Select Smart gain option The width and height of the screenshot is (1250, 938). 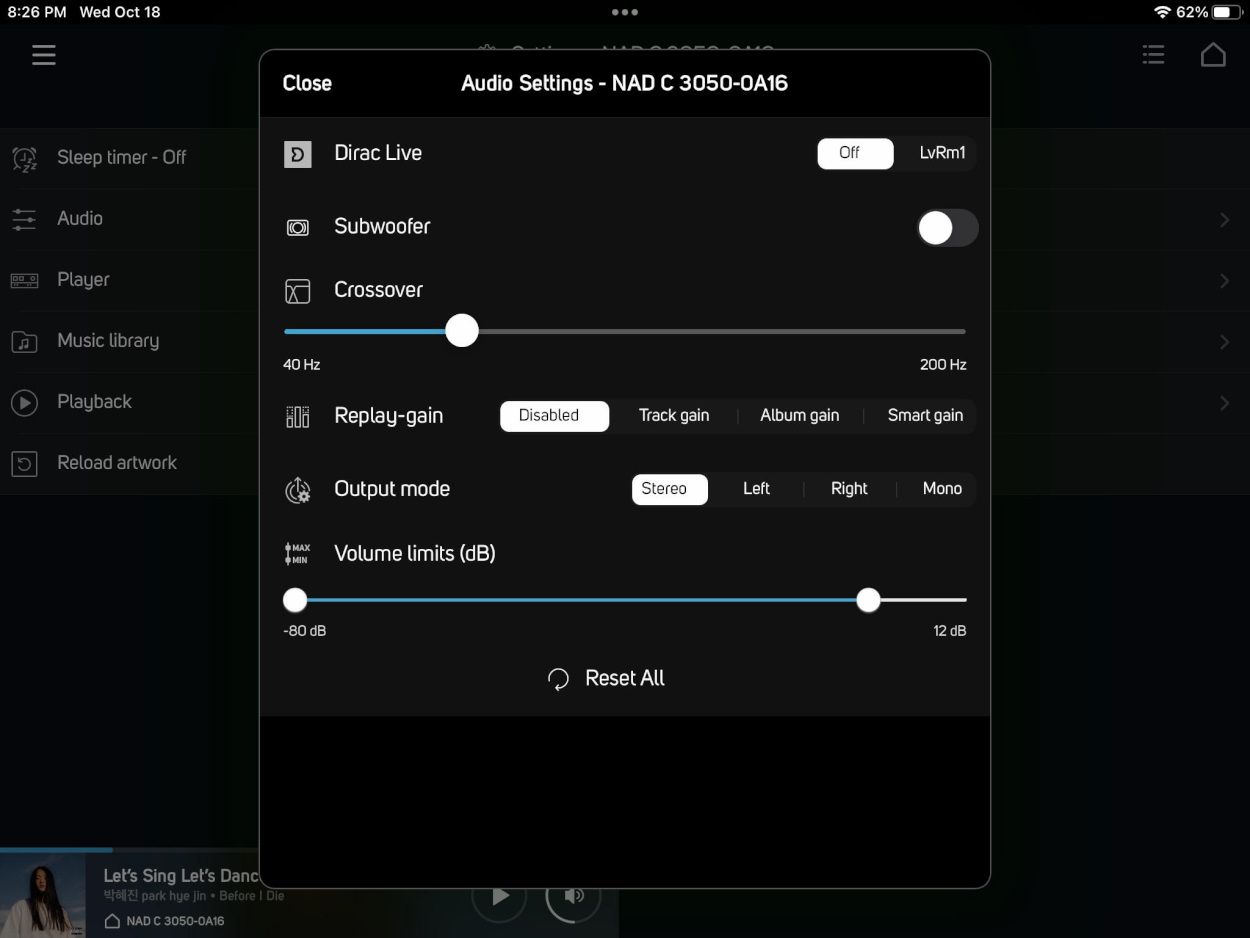point(925,416)
